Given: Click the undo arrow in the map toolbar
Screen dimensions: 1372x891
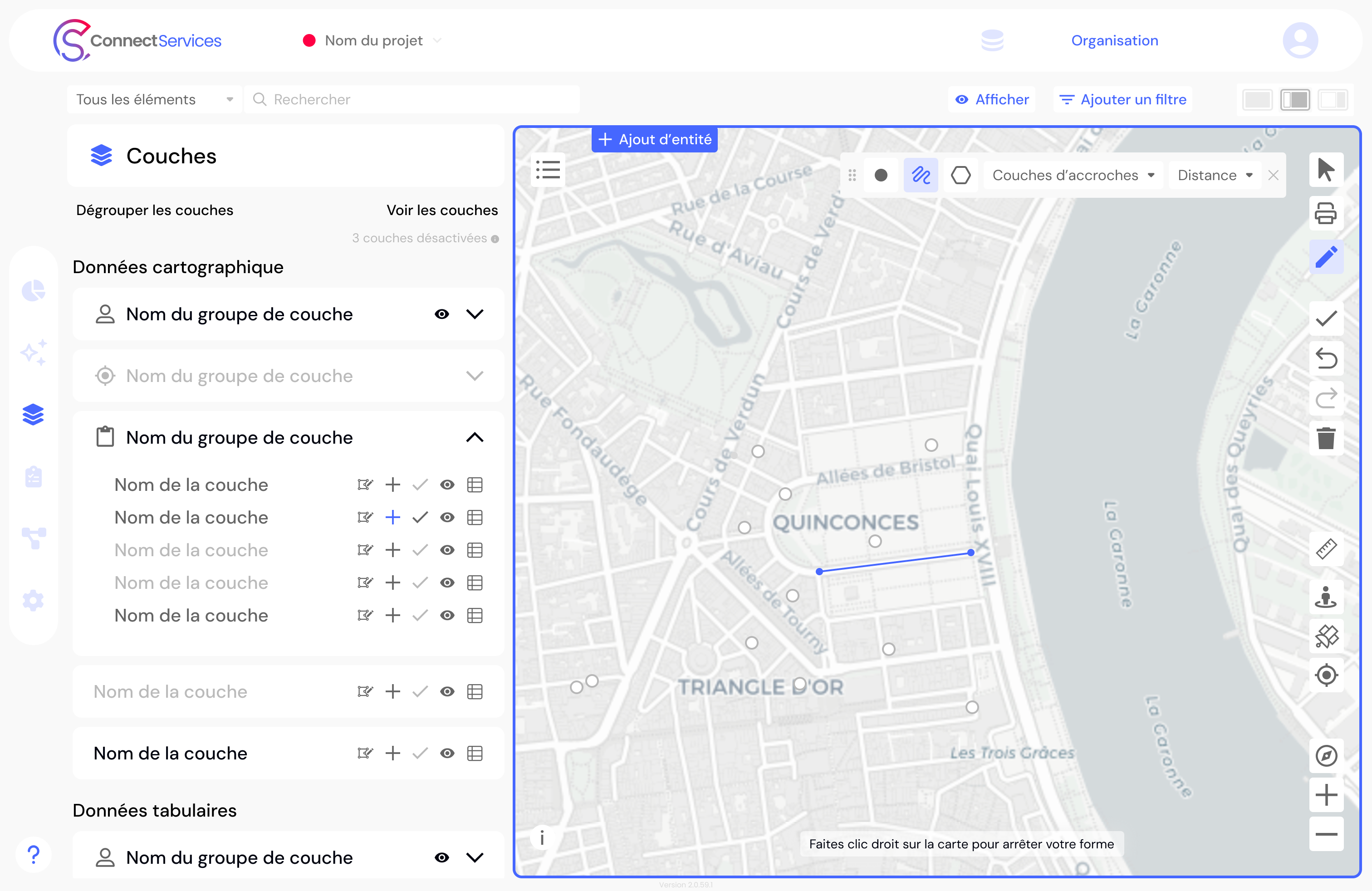Looking at the screenshot, I should pyautogui.click(x=1327, y=358).
